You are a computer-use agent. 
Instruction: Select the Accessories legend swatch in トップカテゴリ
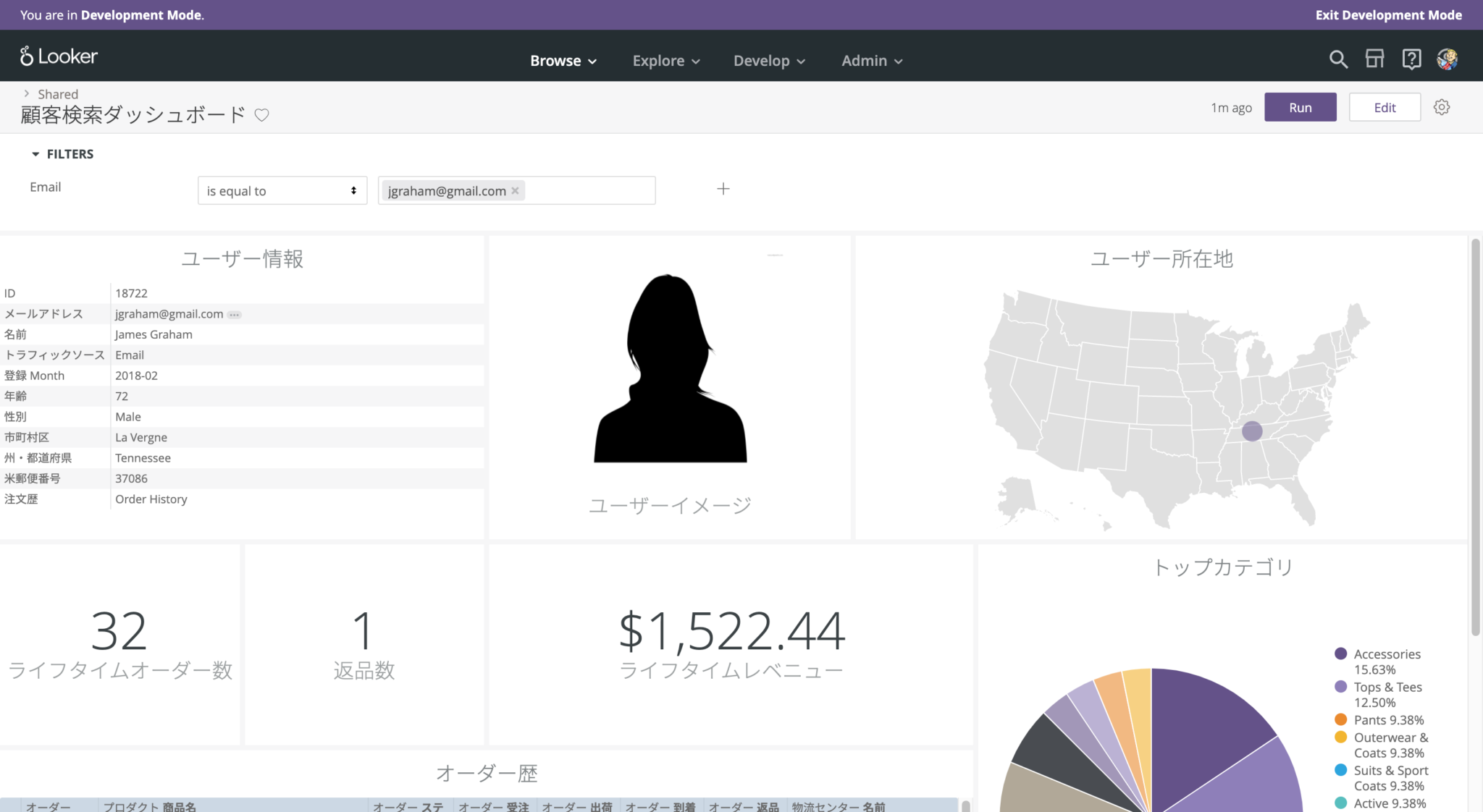(x=1340, y=654)
